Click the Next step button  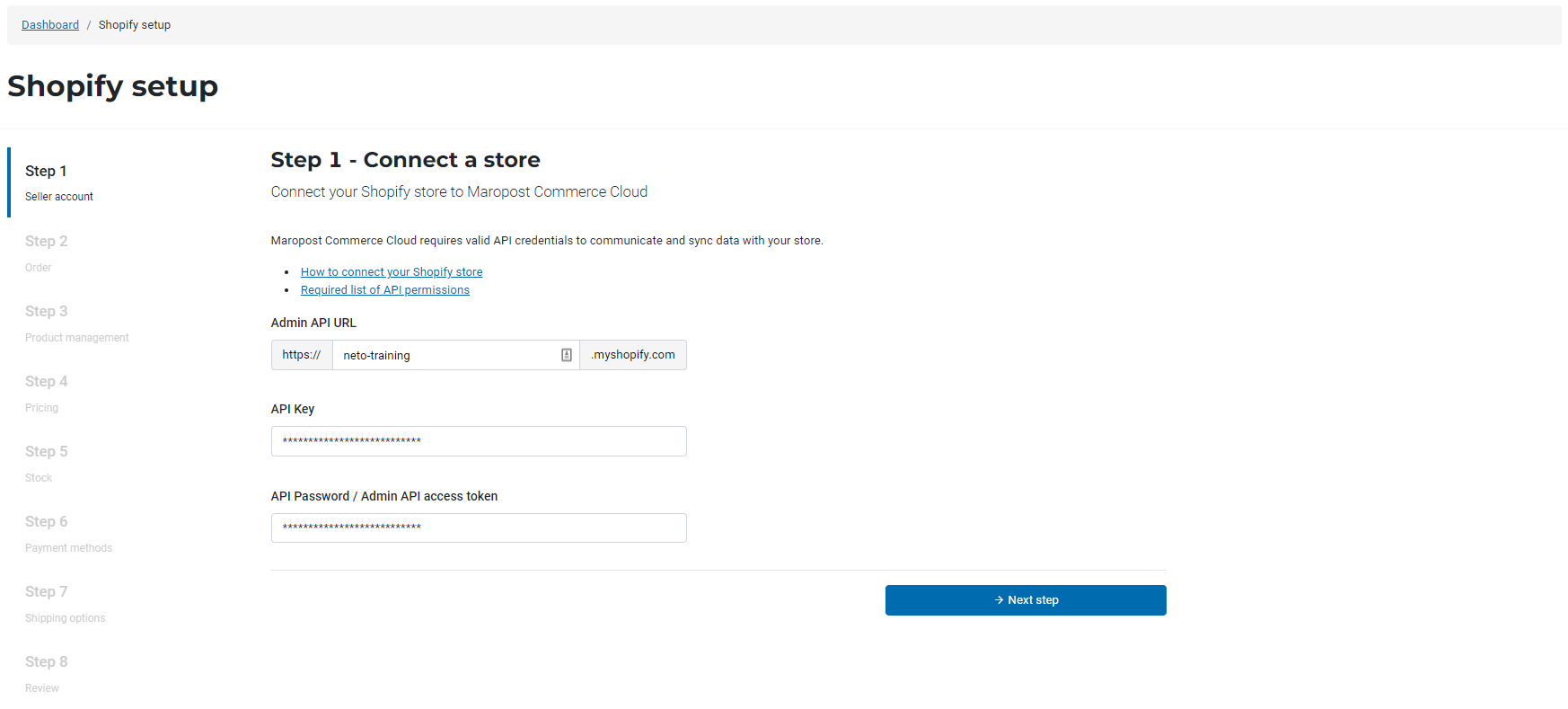[1026, 600]
